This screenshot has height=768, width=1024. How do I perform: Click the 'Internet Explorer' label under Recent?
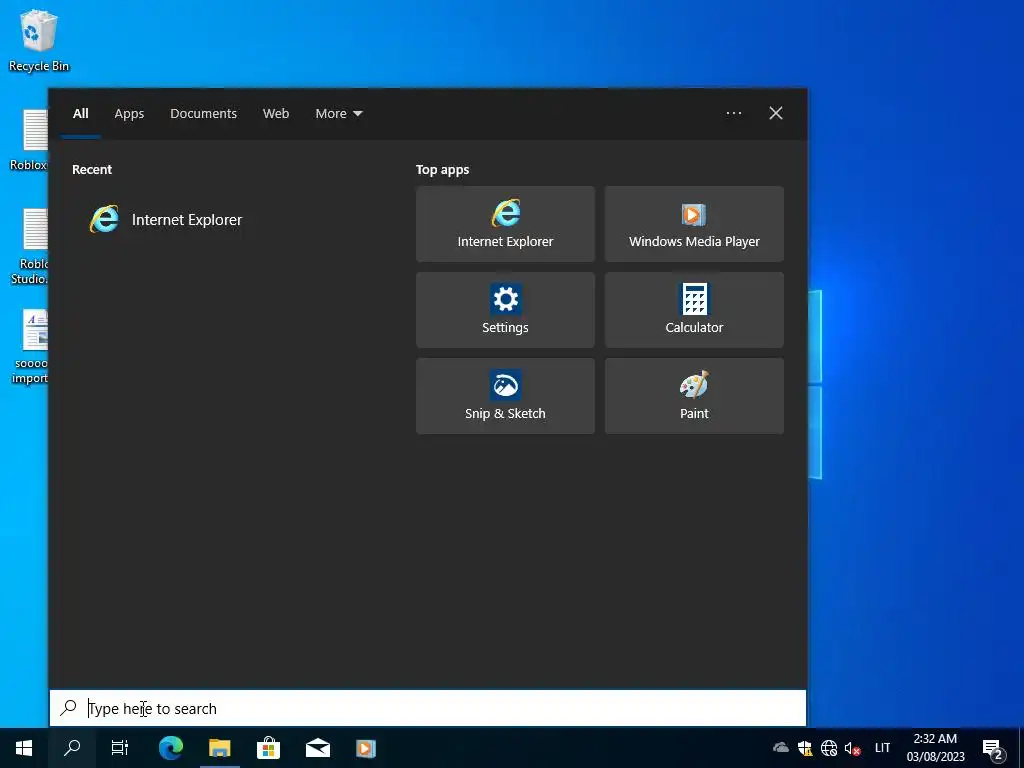[x=187, y=219]
